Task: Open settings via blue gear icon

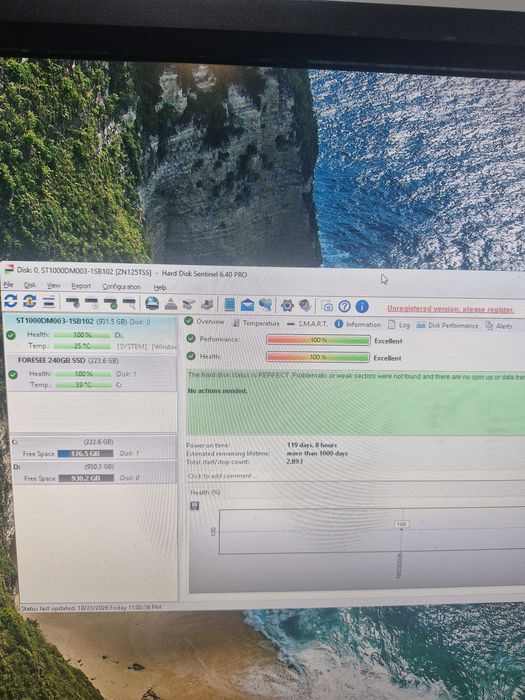Action: coord(287,306)
